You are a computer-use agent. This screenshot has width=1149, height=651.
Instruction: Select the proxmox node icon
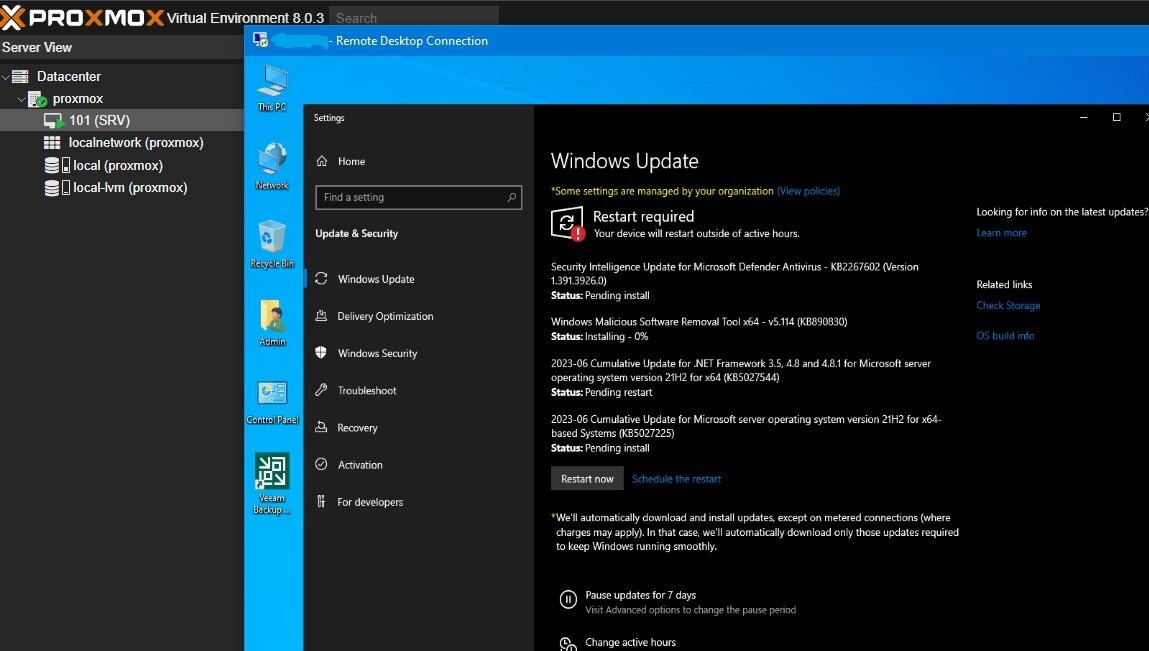[x=37, y=99]
